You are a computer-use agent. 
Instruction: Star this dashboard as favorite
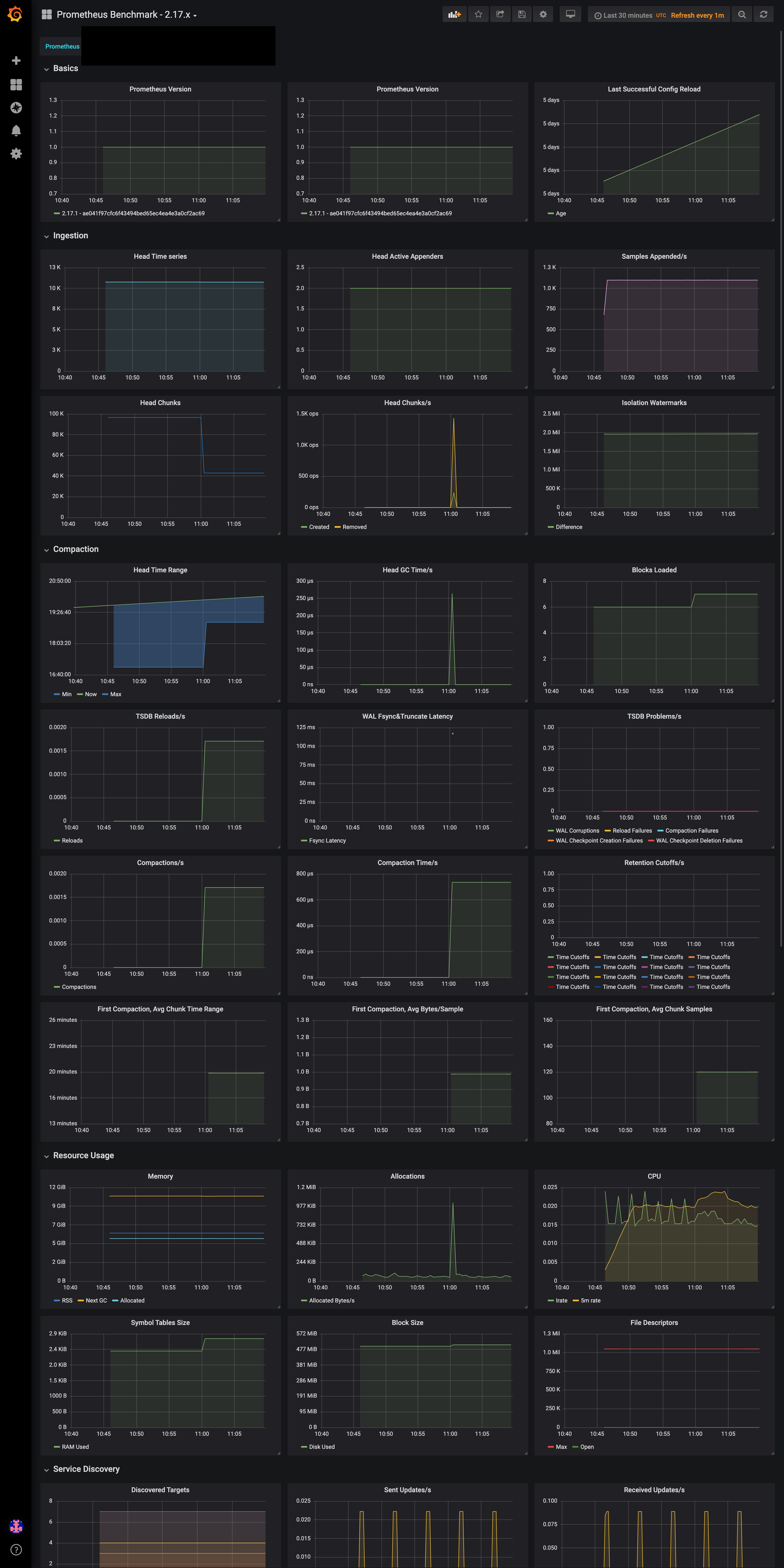479,15
